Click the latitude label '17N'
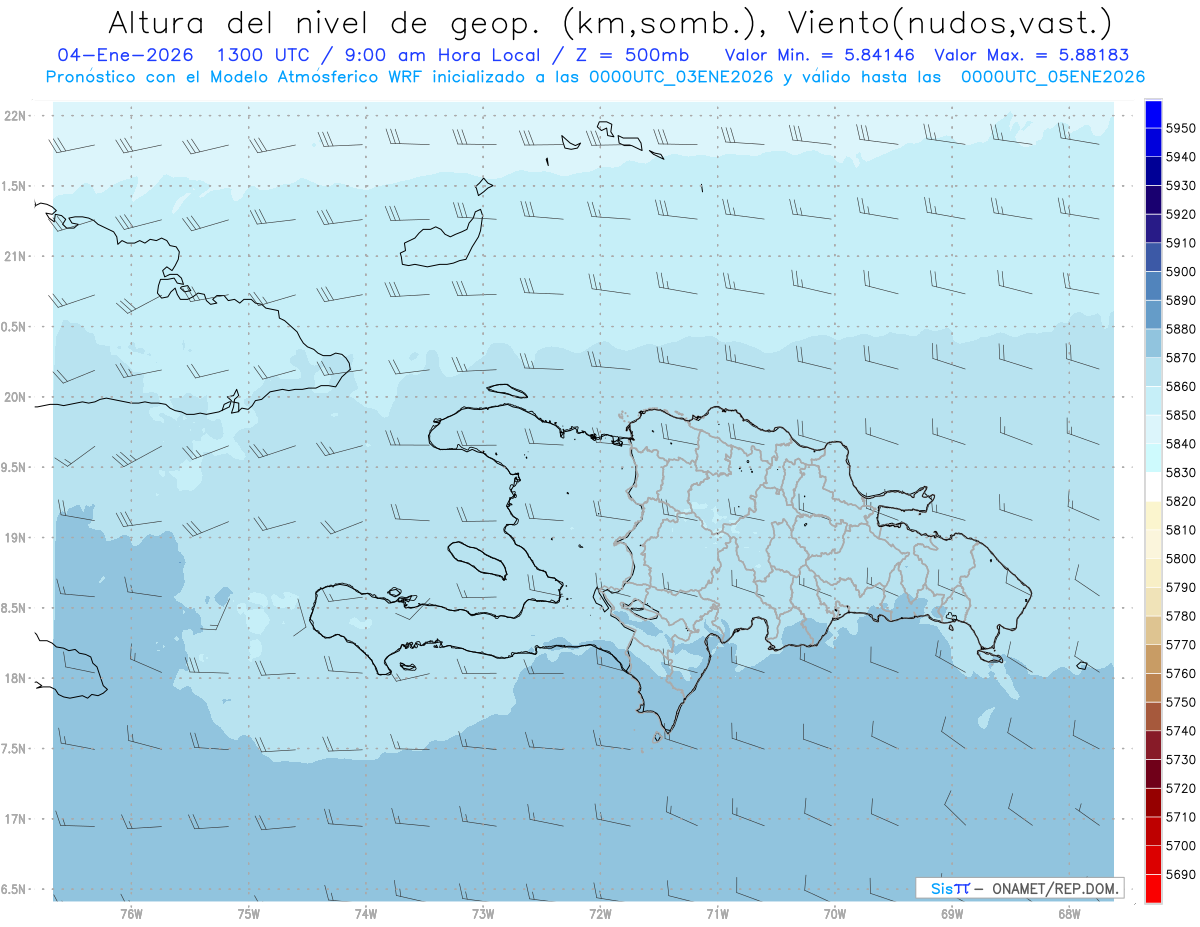 point(16,819)
